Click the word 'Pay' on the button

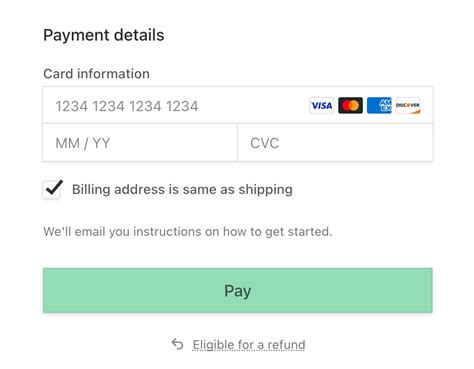click(x=238, y=291)
